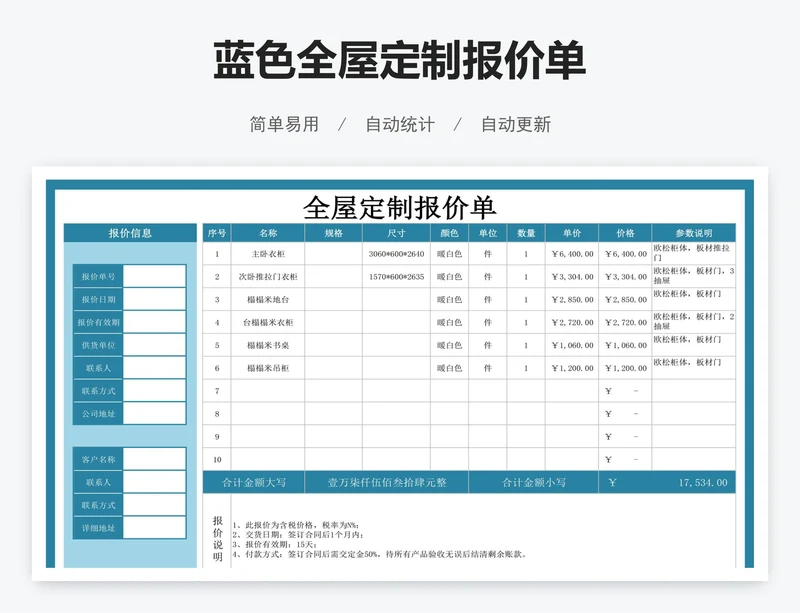Click the 合计金额大写 label cell
800x613 pixels.
point(254,482)
